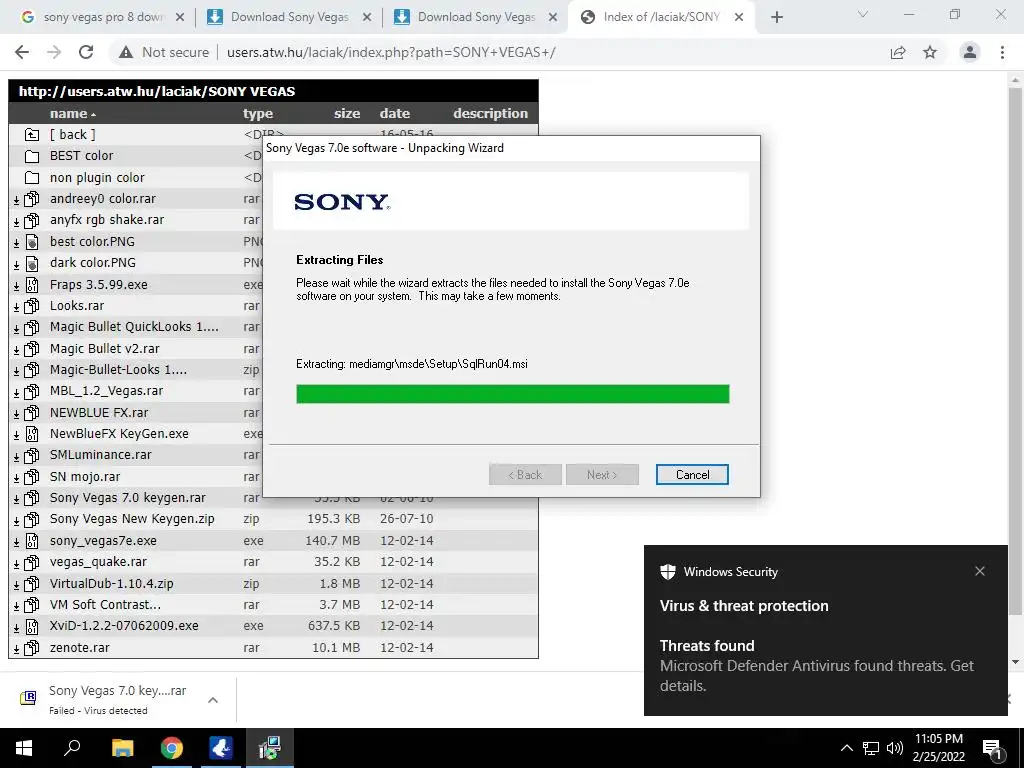This screenshot has width=1024, height=768.
Task: Click archive icon beside VirtualDub-1.10.4.zip
Action: click(x=31, y=584)
